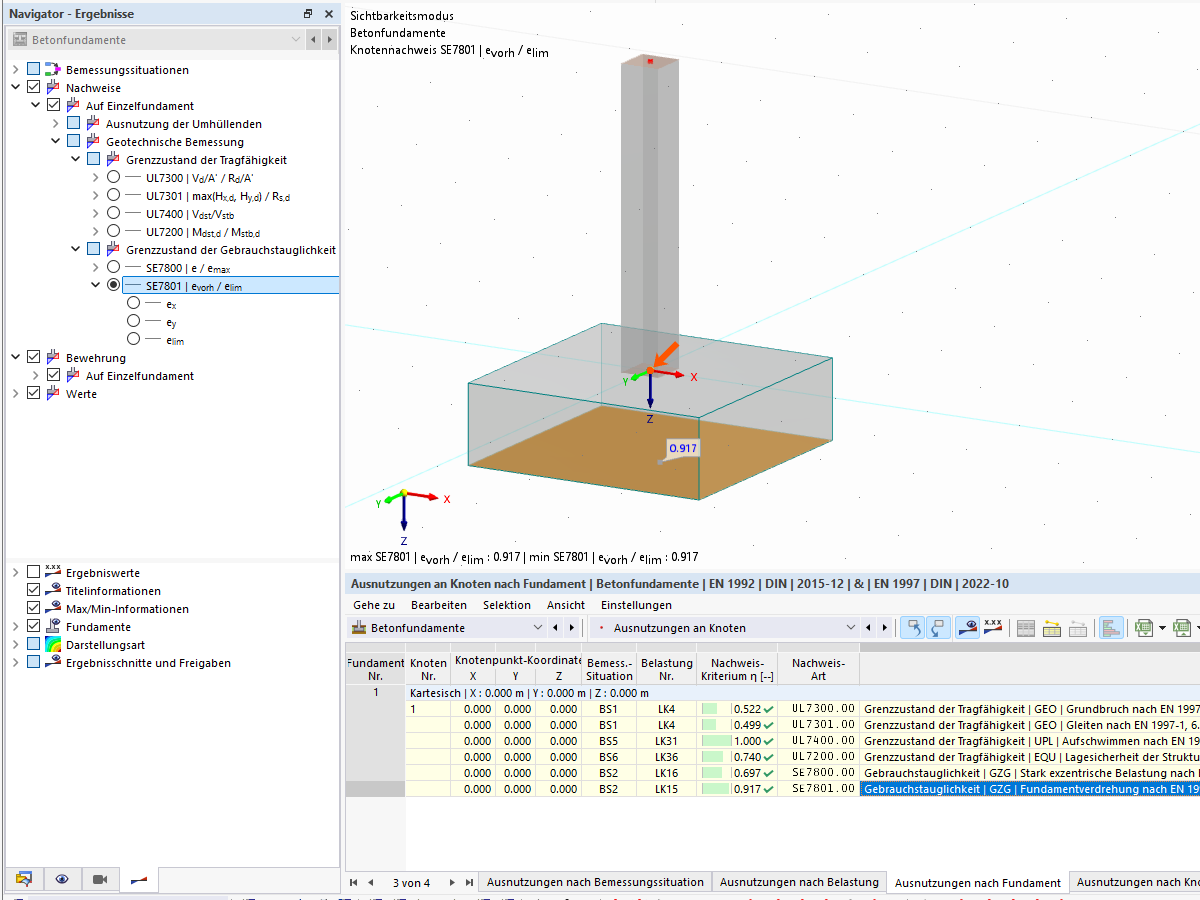Click Gehe zu in the table menu bar

(374, 605)
